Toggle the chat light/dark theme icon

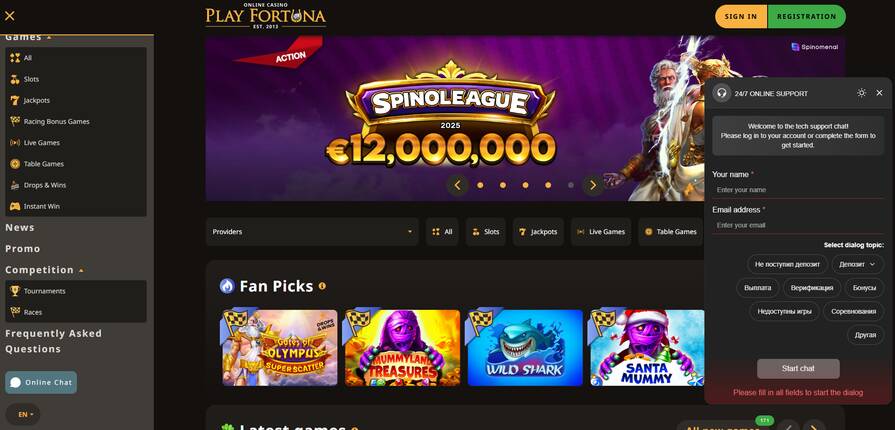tap(861, 93)
